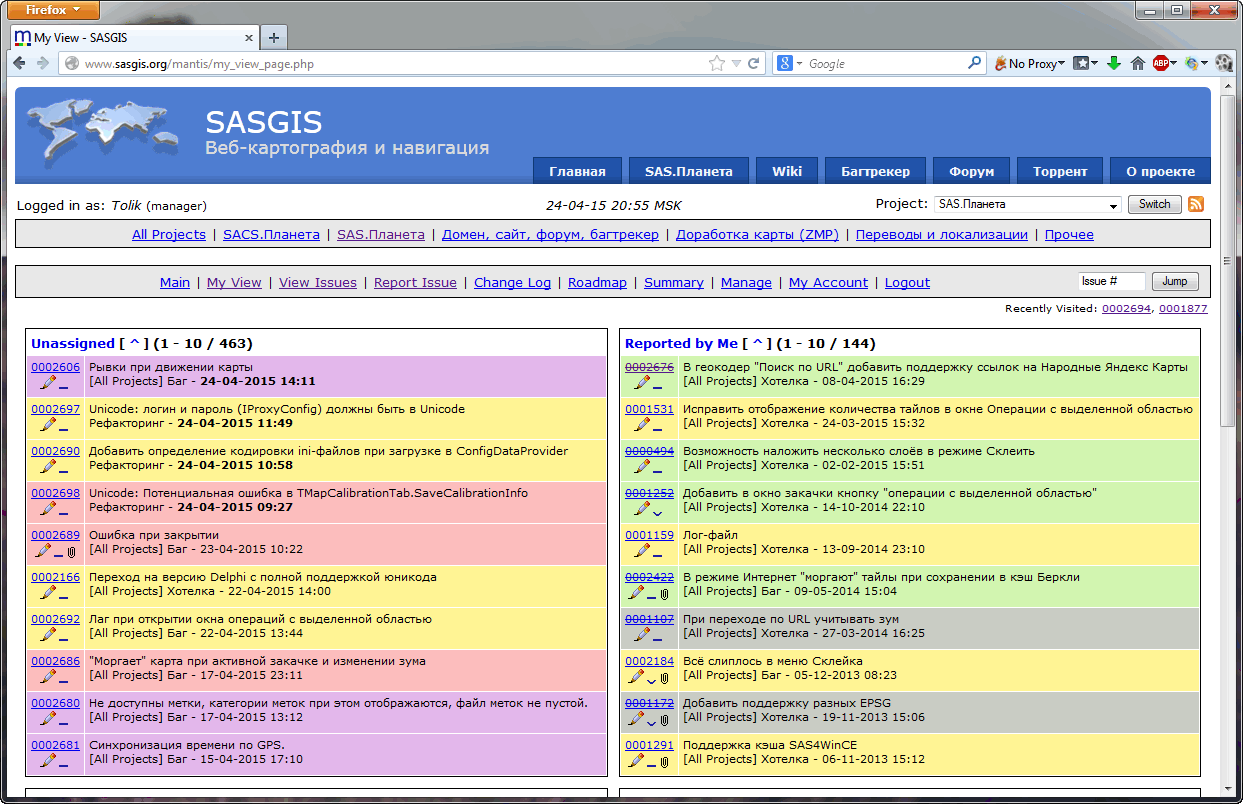1243x804 pixels.
Task: Edit issue 0001531 using its pencil icon
Action: click(641, 424)
